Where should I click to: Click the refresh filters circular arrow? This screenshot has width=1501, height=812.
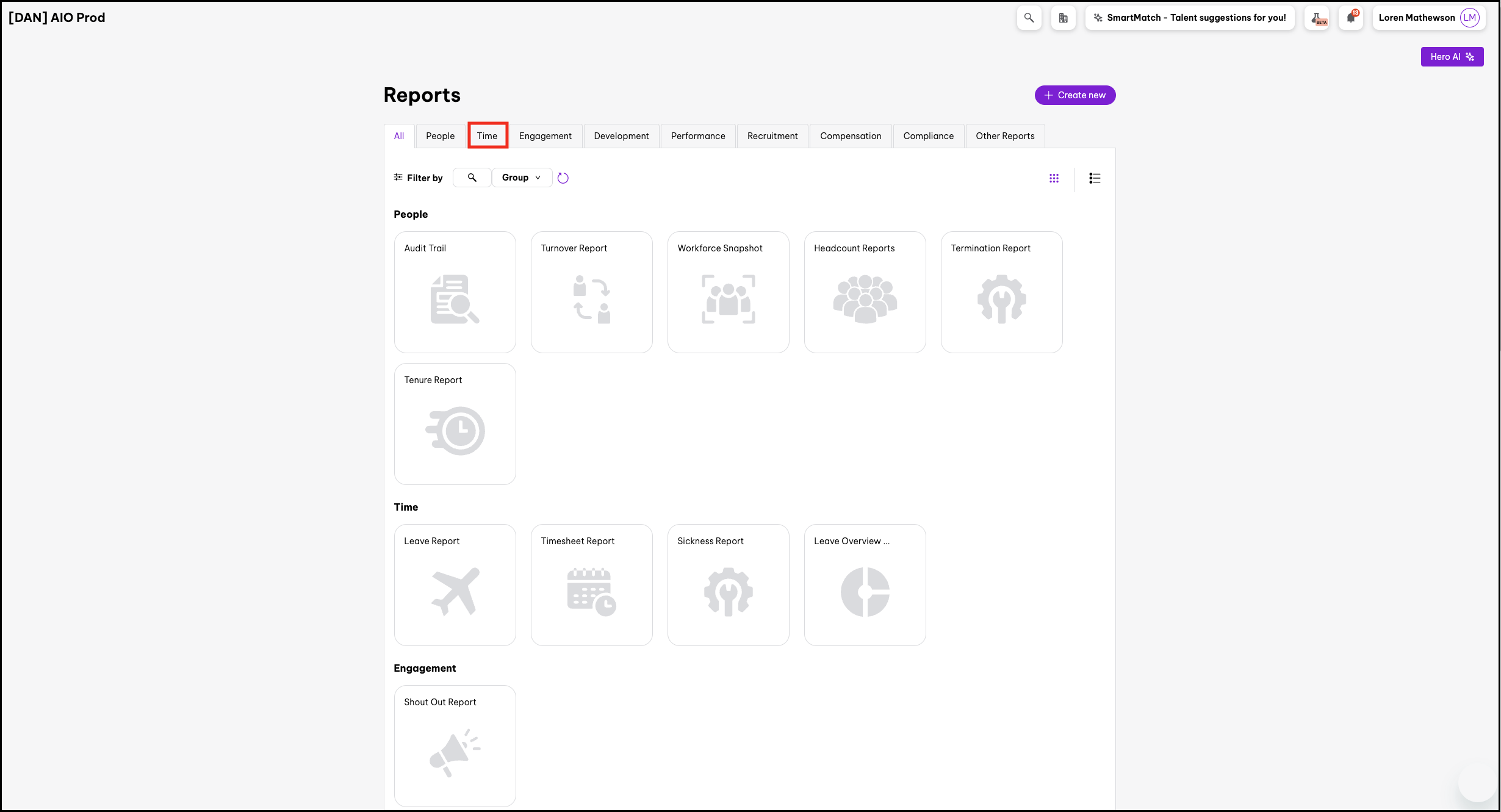click(x=563, y=178)
